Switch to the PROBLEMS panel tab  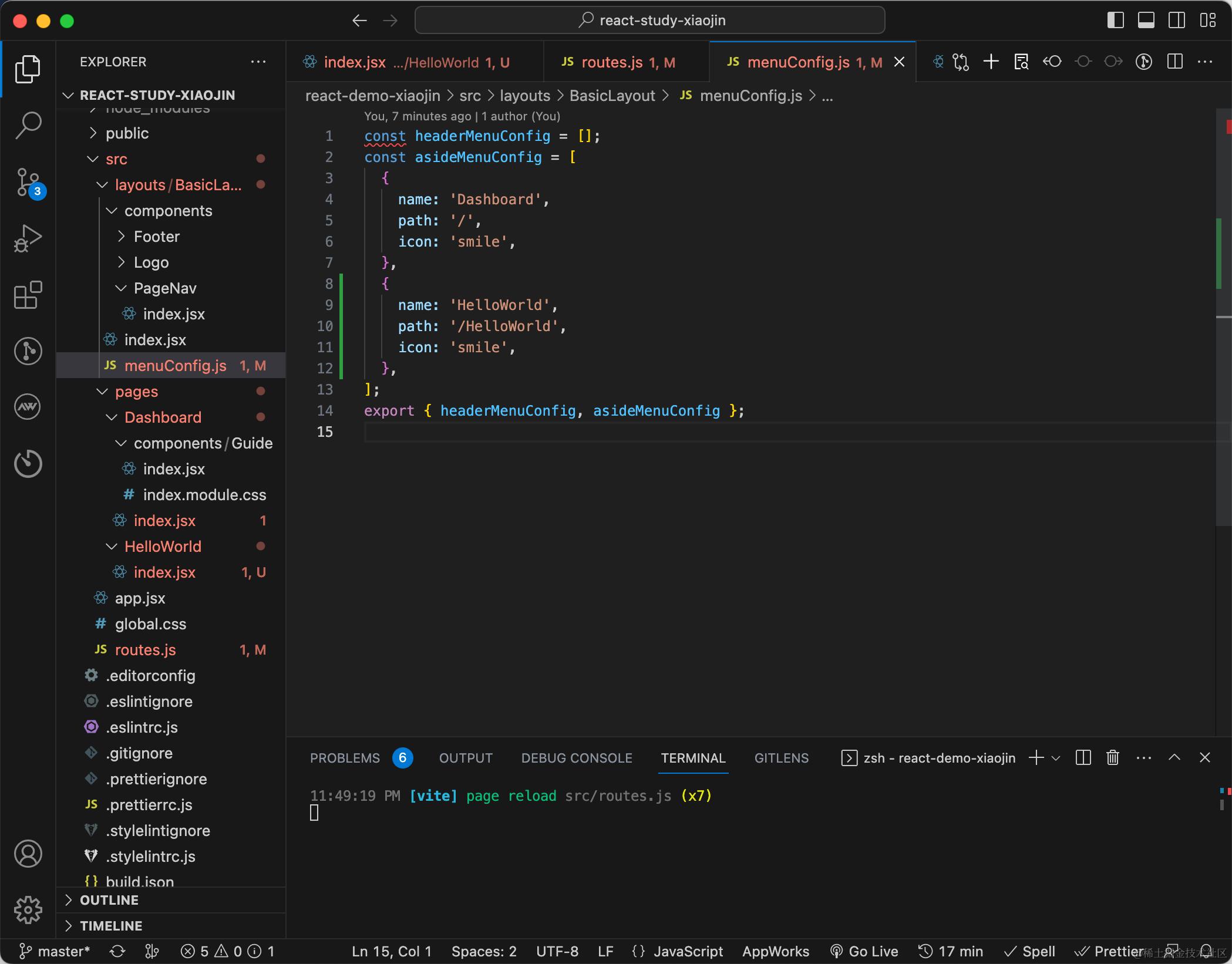[345, 758]
